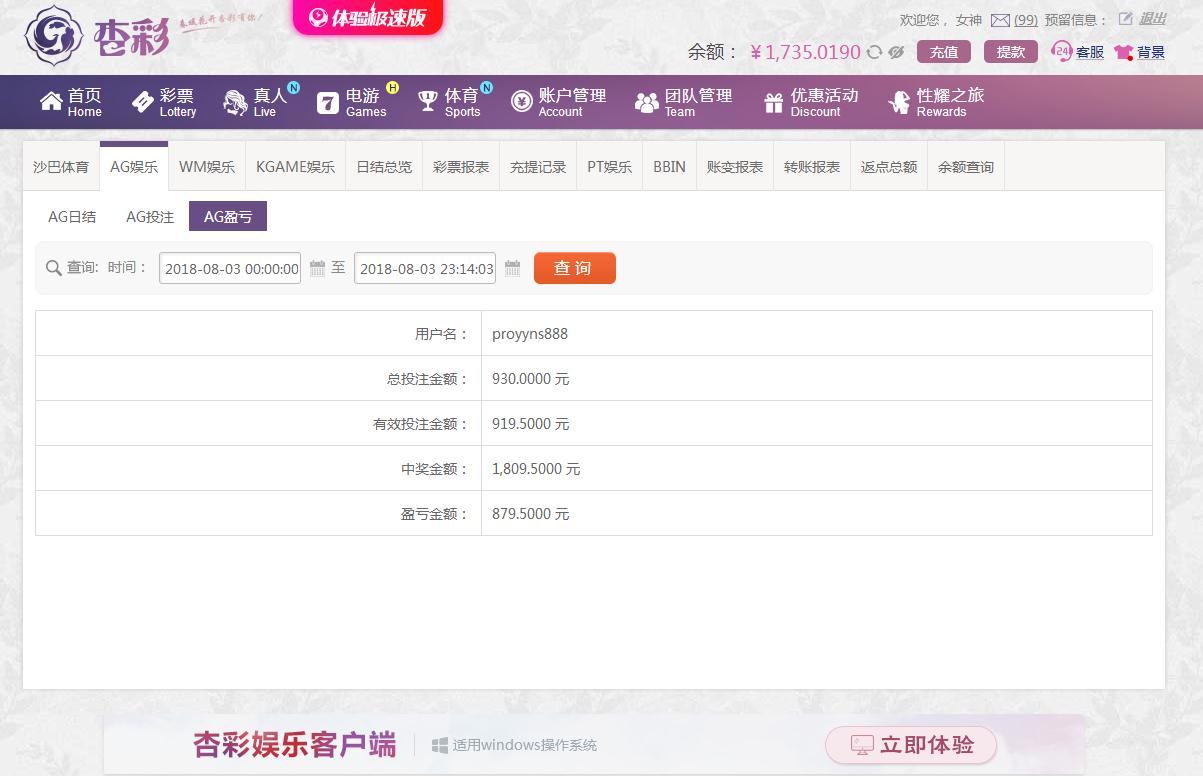Image resolution: width=1203 pixels, height=776 pixels.
Task: Switch to the BBIN tab
Action: tap(669, 167)
